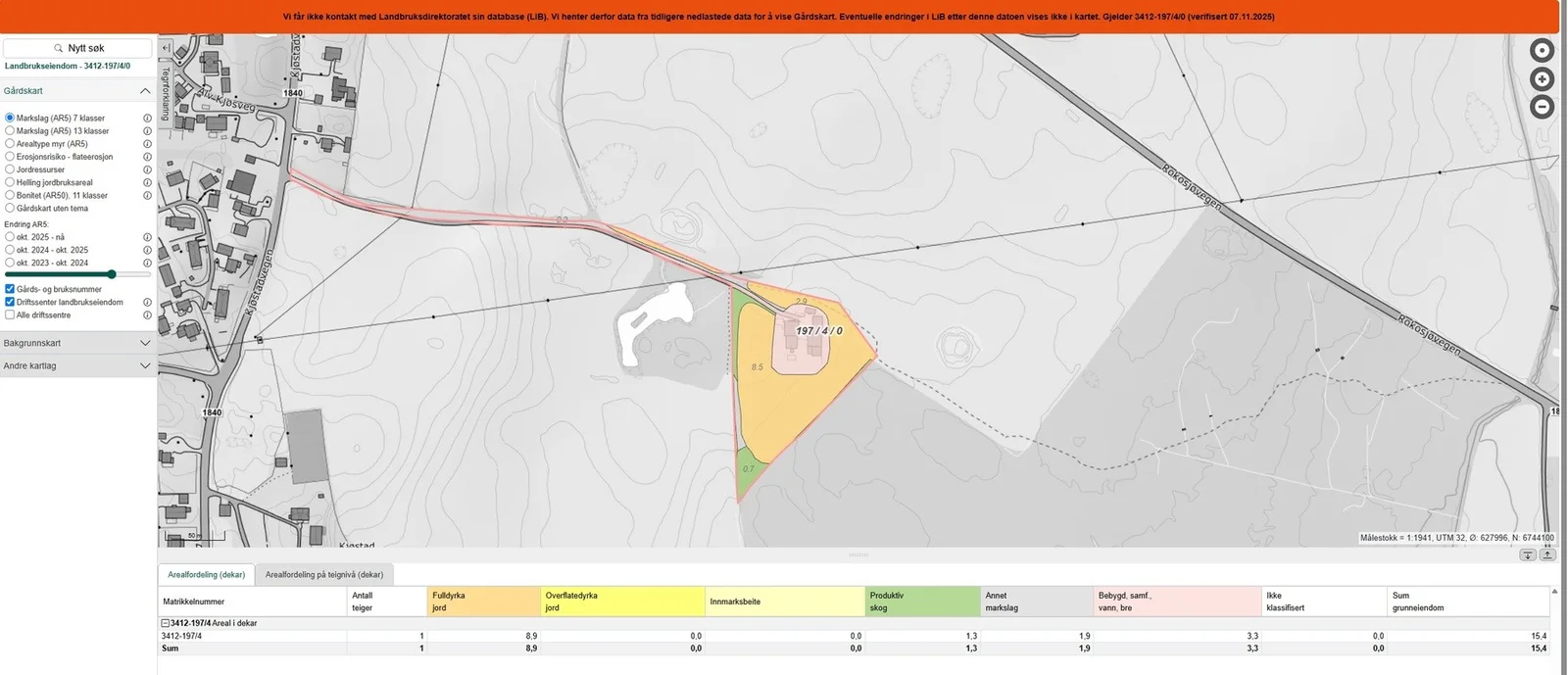Switch to Arealfordeling på teignivå (dekar) tab
The width and height of the screenshot is (1568, 675).
click(324, 575)
